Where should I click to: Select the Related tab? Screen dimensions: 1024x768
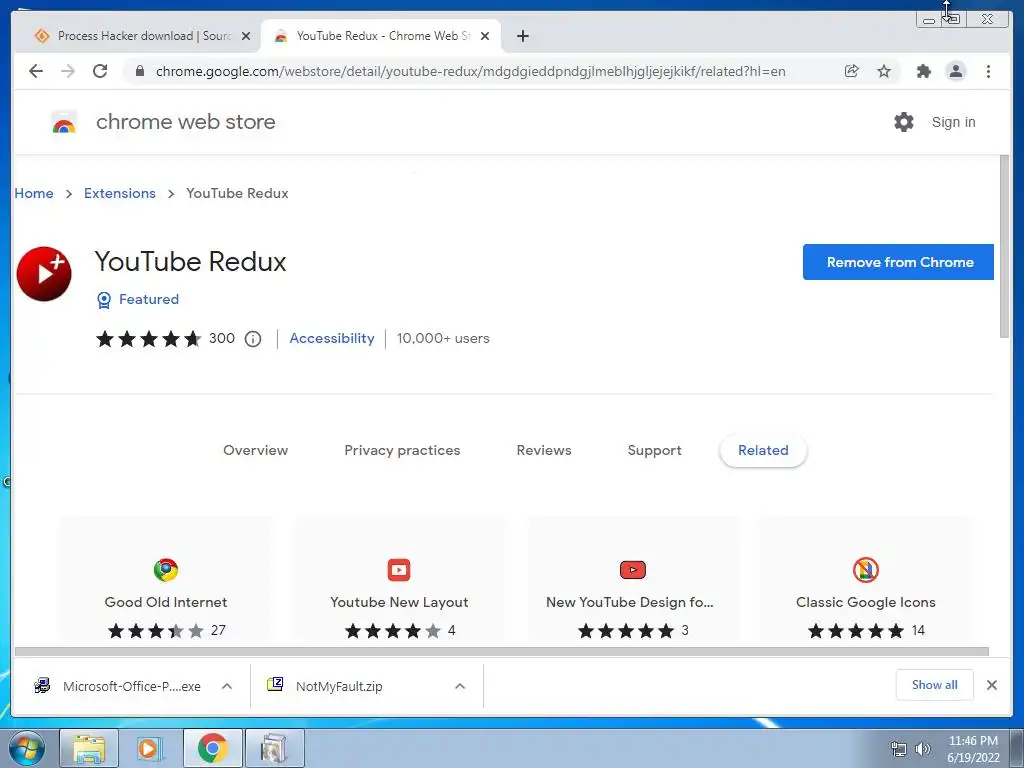[x=763, y=450]
